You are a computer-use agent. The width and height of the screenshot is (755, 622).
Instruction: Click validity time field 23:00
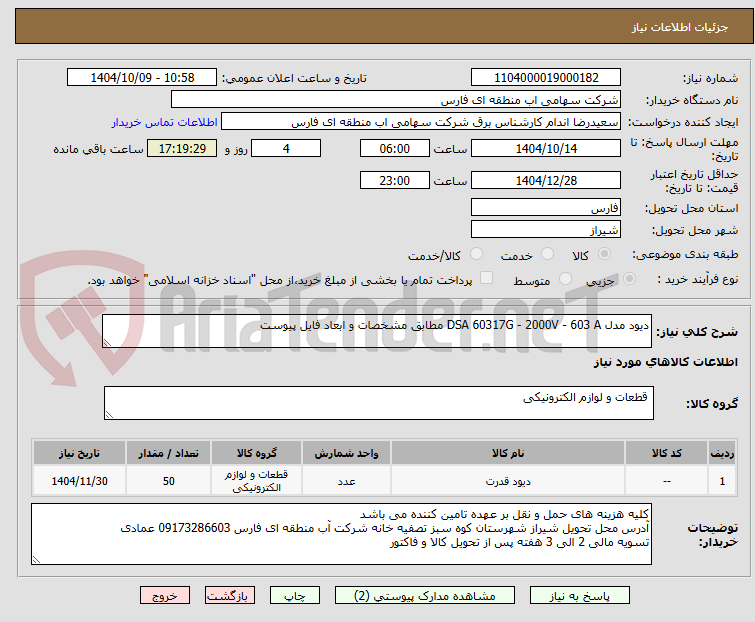(x=394, y=181)
